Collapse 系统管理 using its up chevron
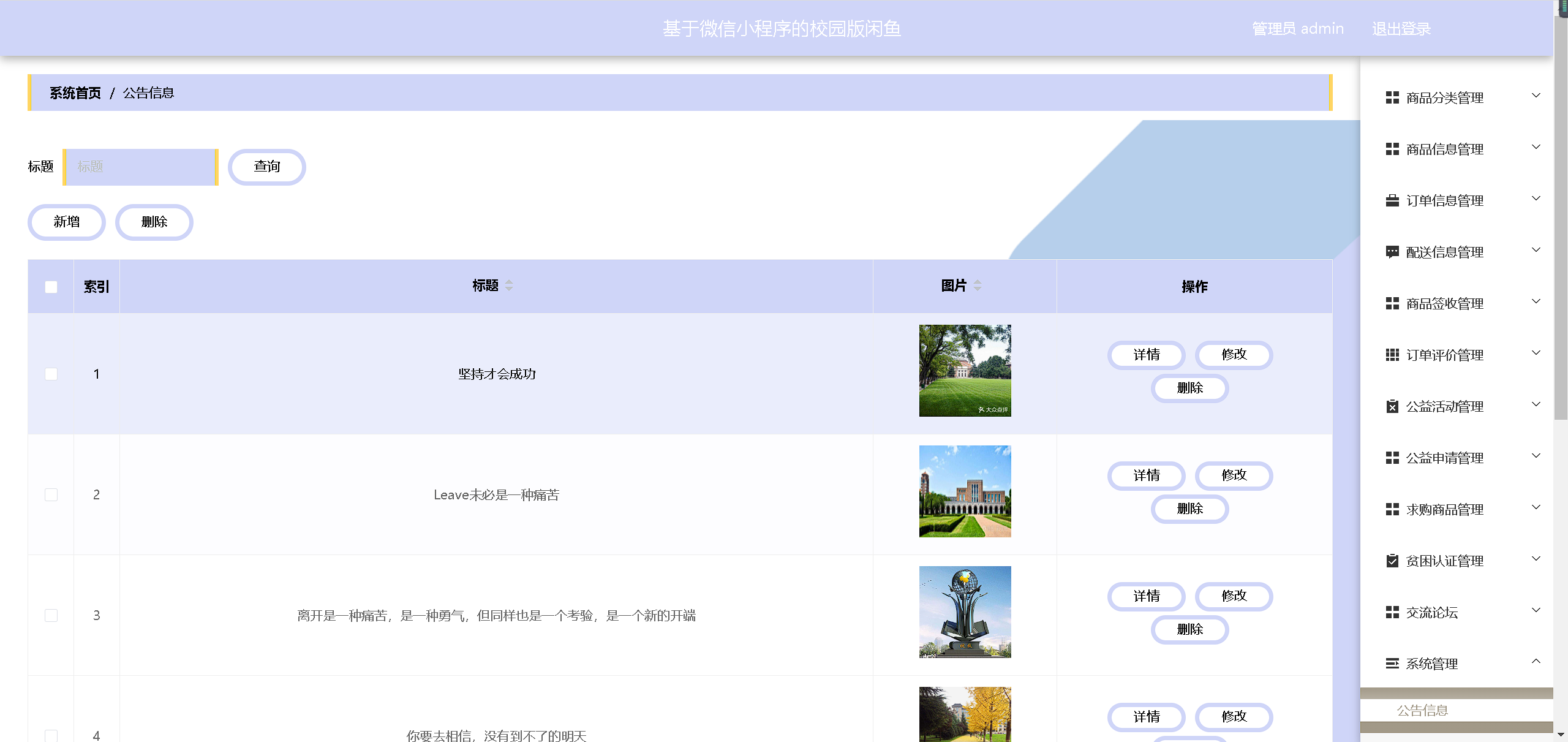The image size is (1568, 742). 1536,661
